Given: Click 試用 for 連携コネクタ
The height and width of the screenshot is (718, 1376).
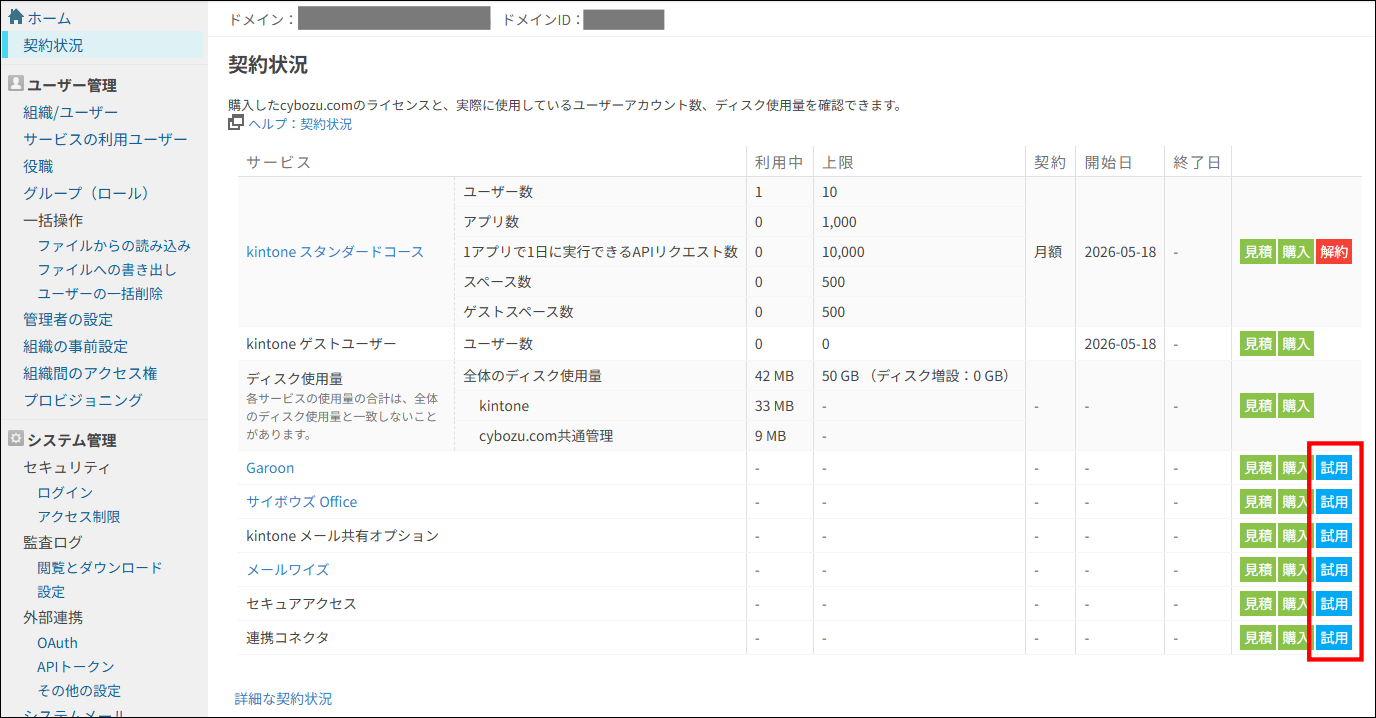Looking at the screenshot, I should tap(1333, 638).
